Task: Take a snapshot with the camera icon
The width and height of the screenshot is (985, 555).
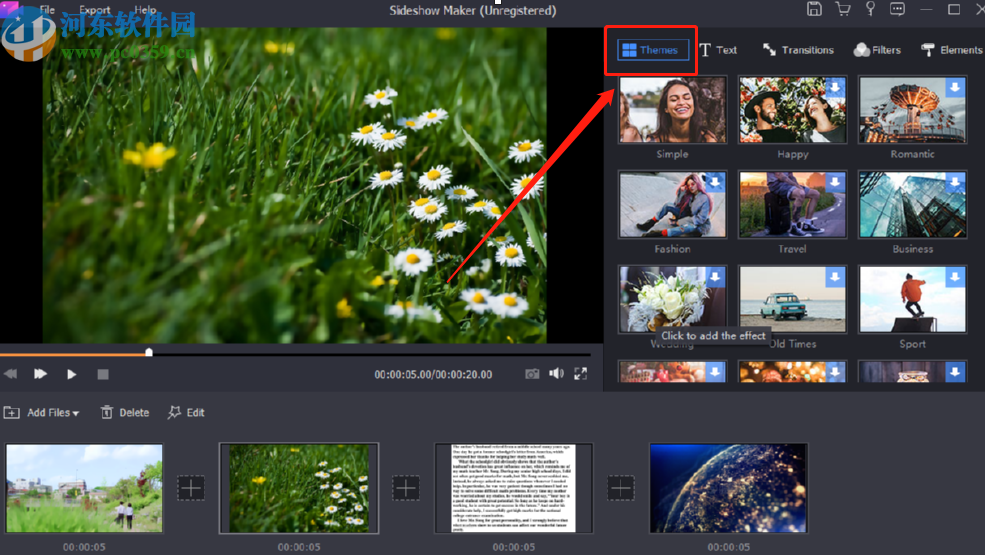Action: click(532, 374)
